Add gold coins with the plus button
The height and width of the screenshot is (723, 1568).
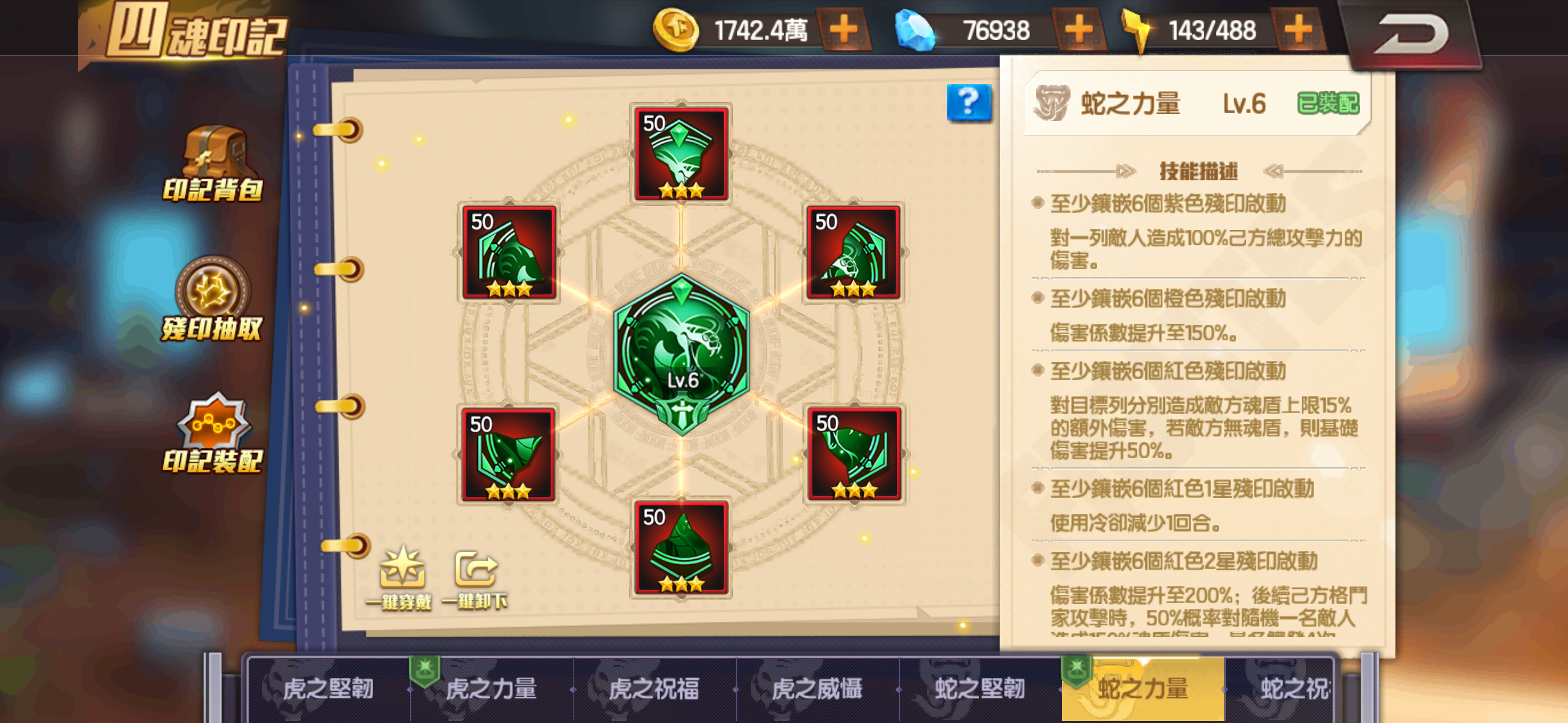(844, 29)
